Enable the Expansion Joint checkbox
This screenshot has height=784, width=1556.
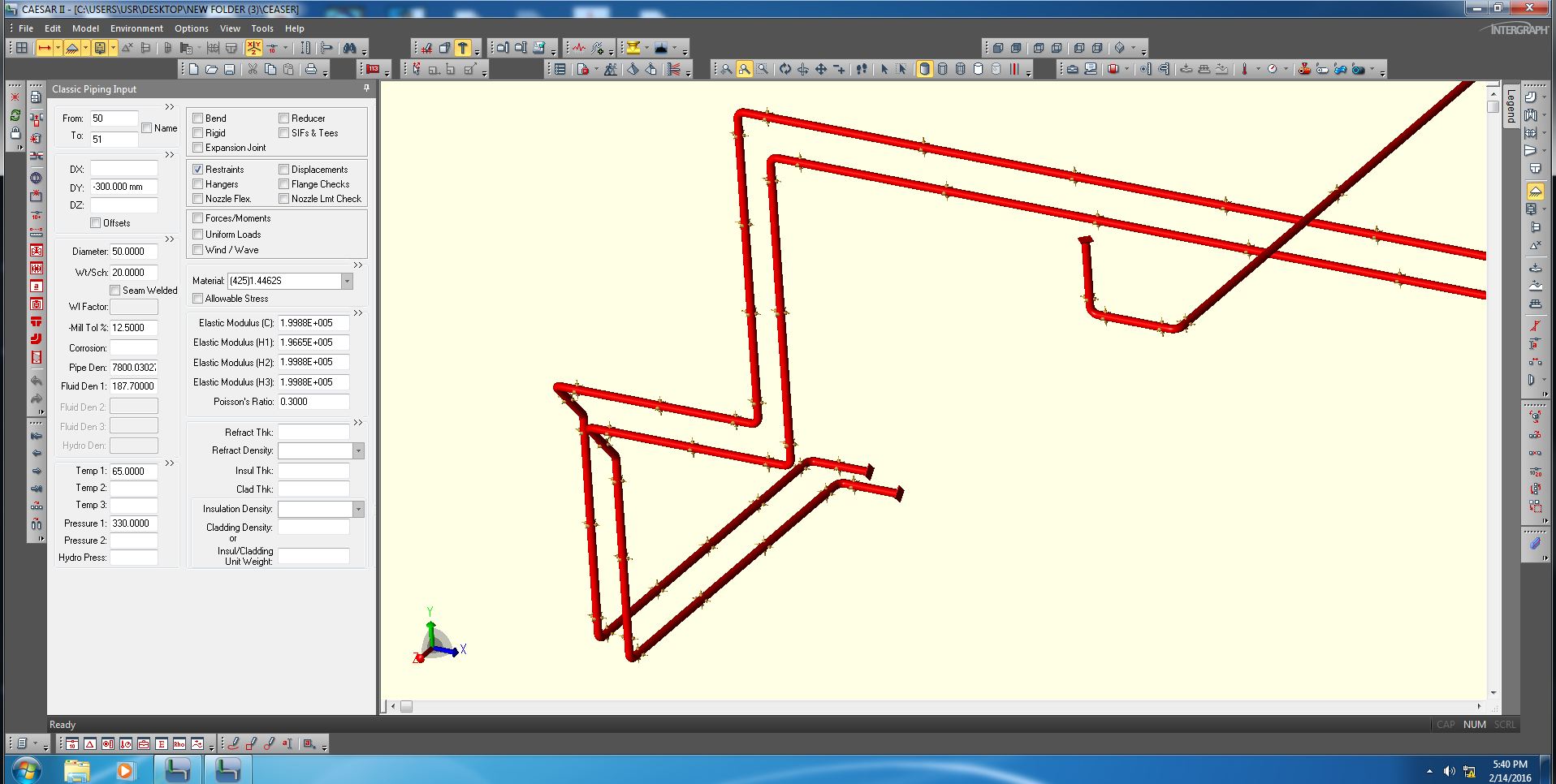197,148
